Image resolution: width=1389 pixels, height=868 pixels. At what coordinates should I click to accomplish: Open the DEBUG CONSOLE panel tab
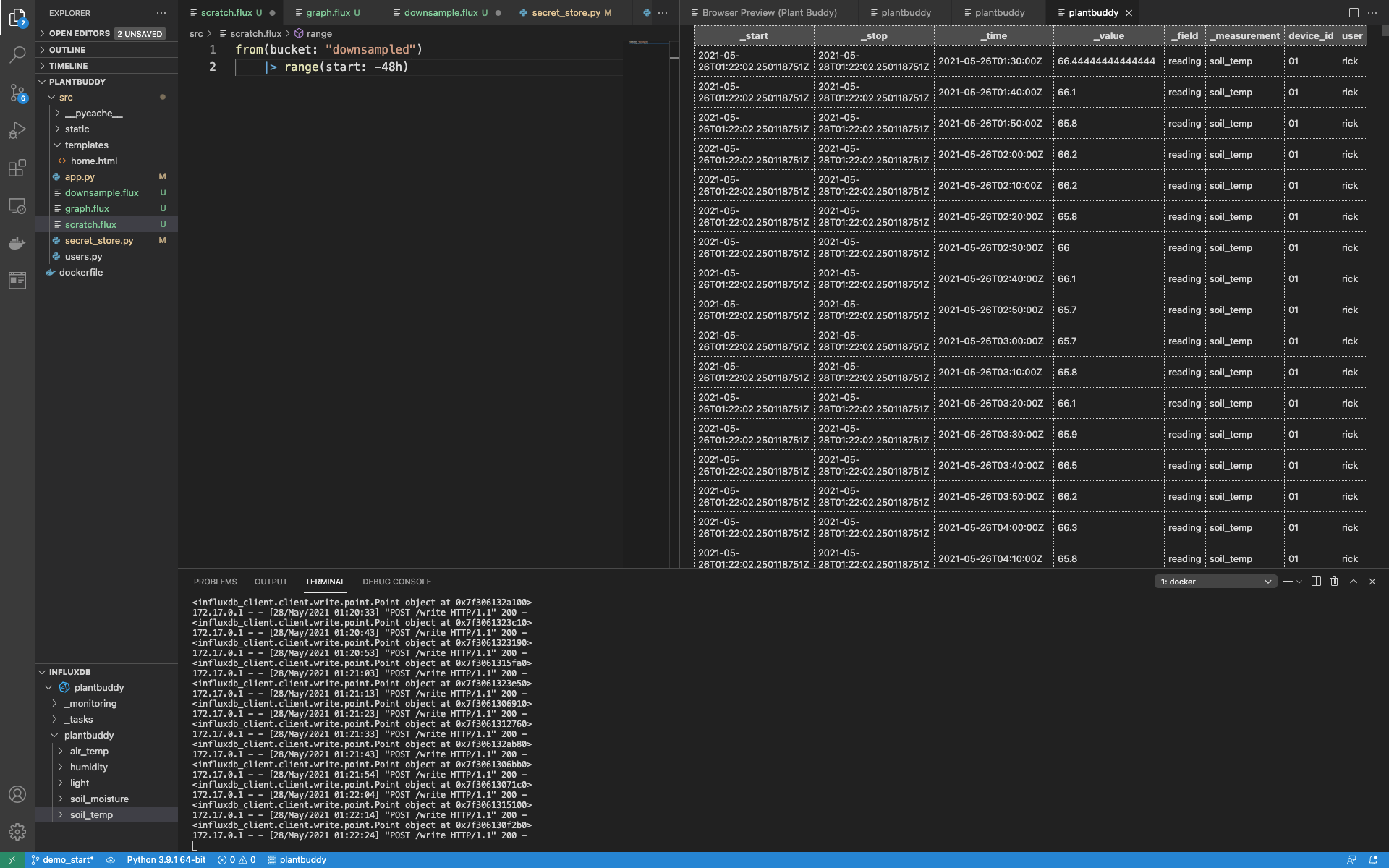point(397,582)
